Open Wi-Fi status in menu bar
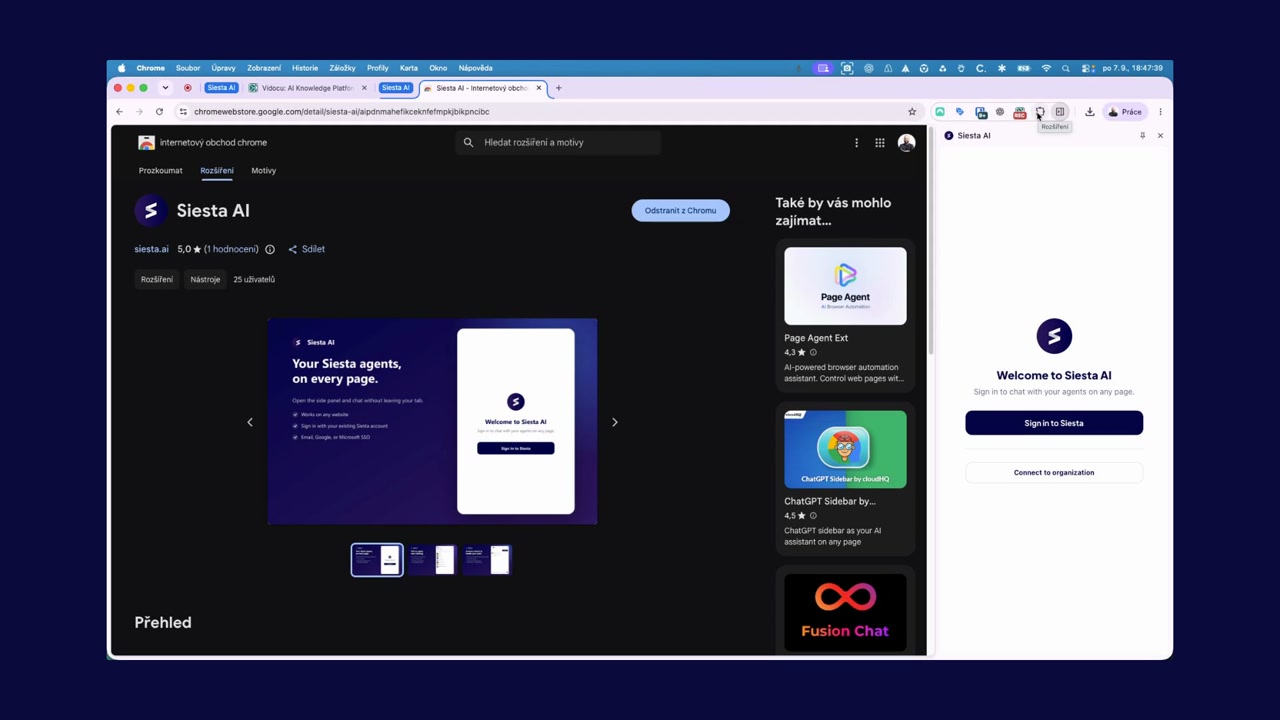1280x720 pixels. point(1046,68)
